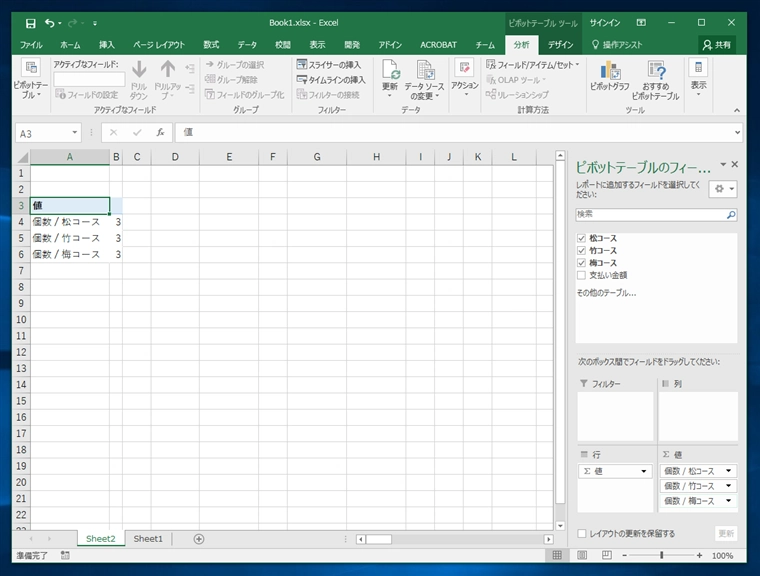Viewport: 760px width, 576px height.
Task: Open field list tools gear menu
Action: (723, 189)
